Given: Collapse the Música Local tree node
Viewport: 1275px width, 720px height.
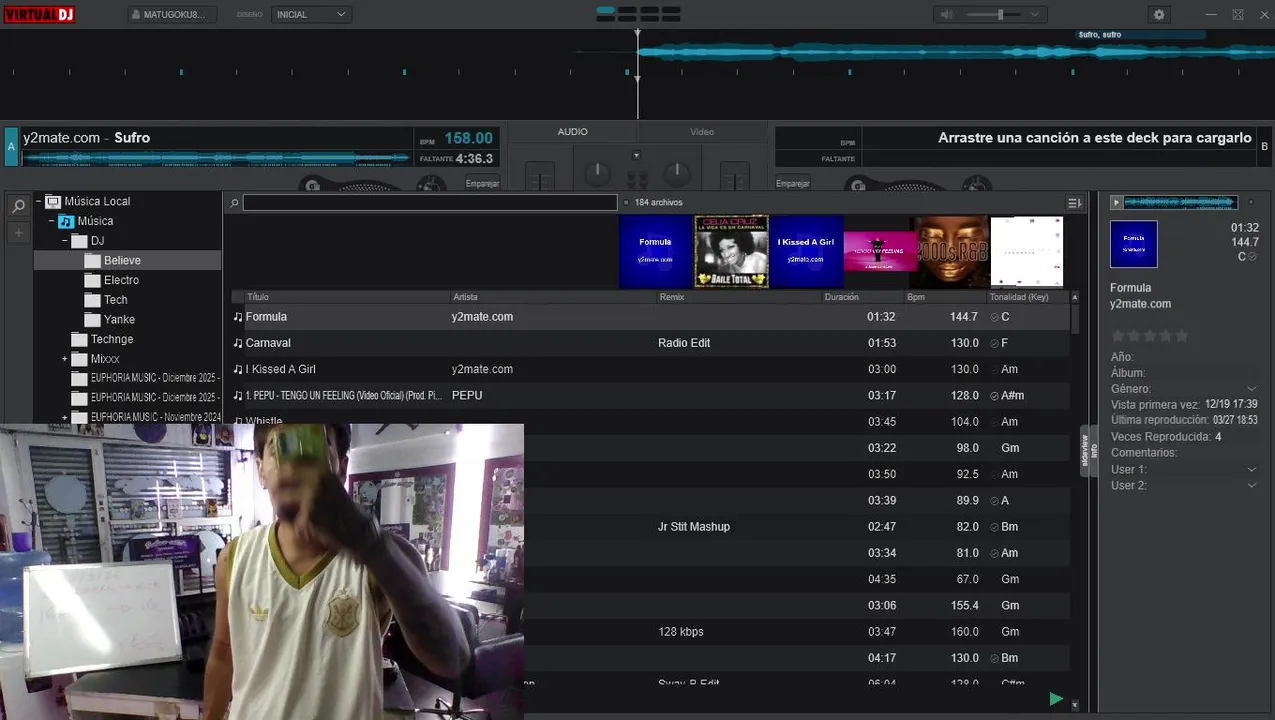Looking at the screenshot, I should 38,201.
